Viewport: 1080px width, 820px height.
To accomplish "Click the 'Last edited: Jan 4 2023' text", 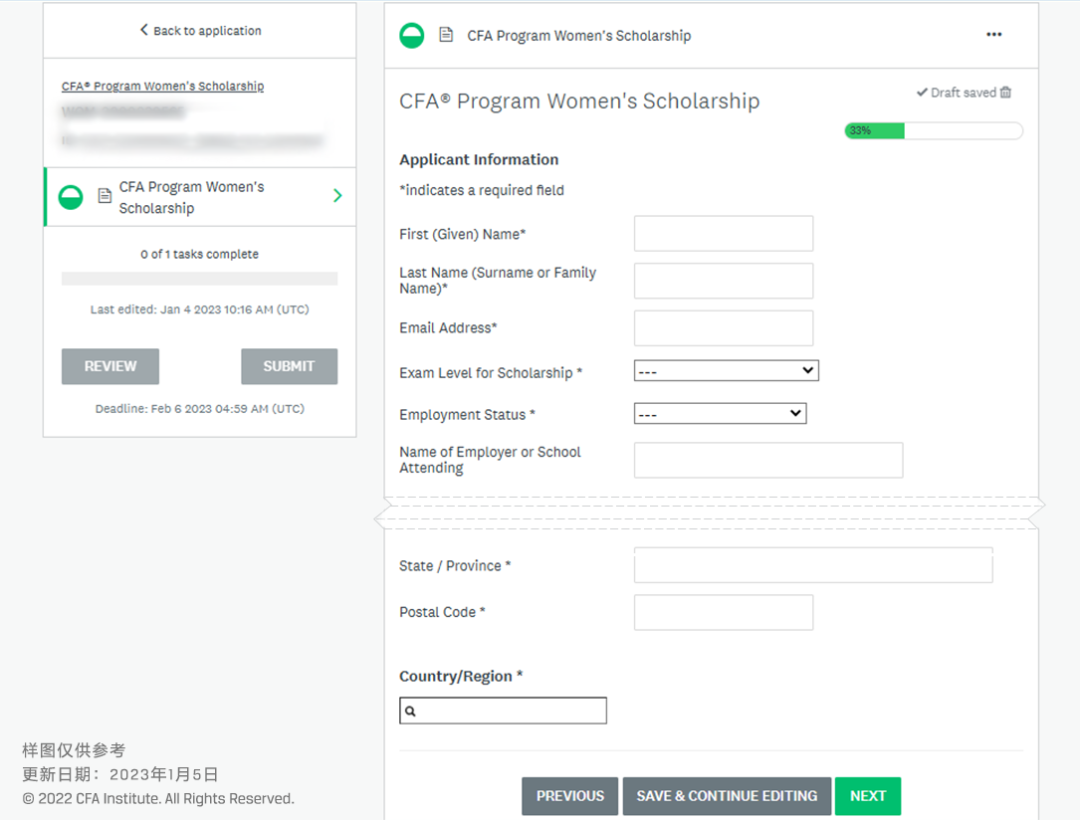I will click(x=200, y=310).
